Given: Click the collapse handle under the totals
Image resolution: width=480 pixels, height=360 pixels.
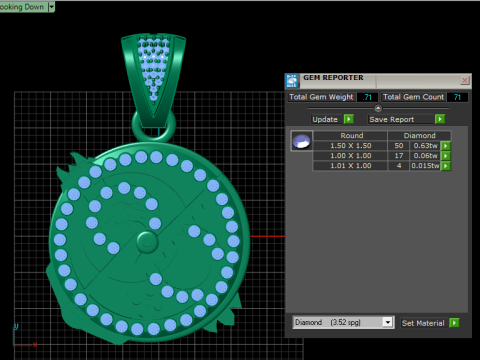Looking at the screenshot, I should 378,108.
